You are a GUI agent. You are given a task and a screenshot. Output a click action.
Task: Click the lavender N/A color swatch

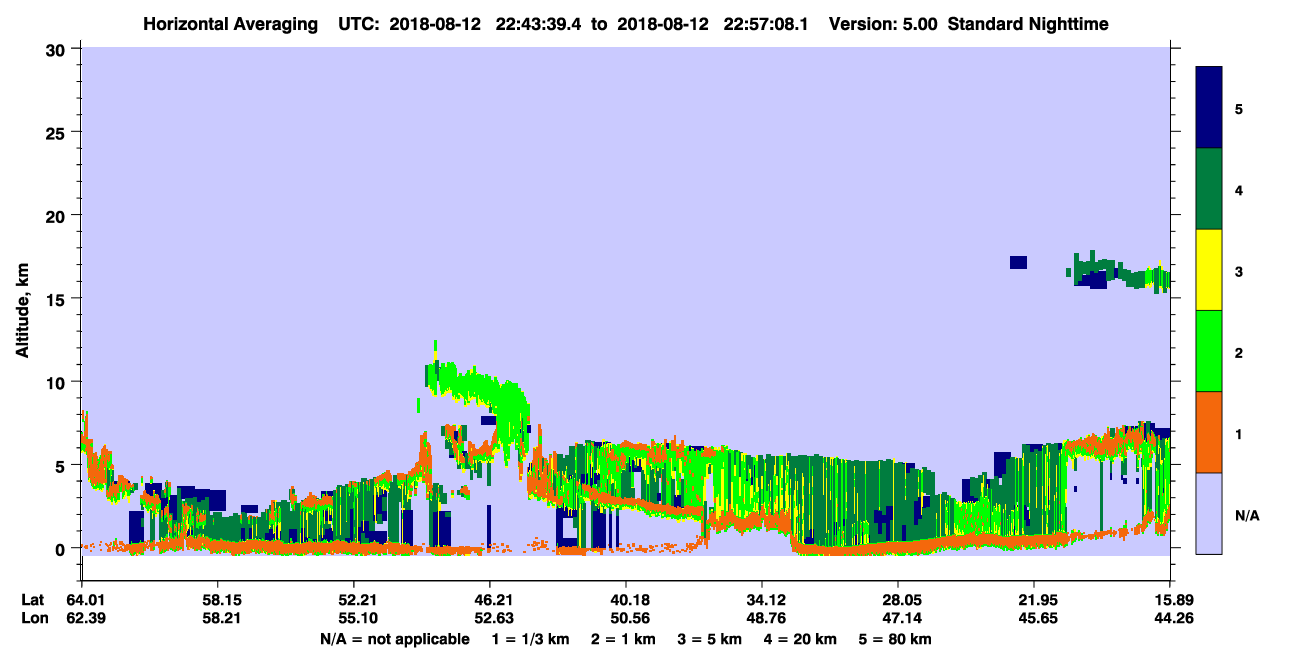[x=1209, y=513]
